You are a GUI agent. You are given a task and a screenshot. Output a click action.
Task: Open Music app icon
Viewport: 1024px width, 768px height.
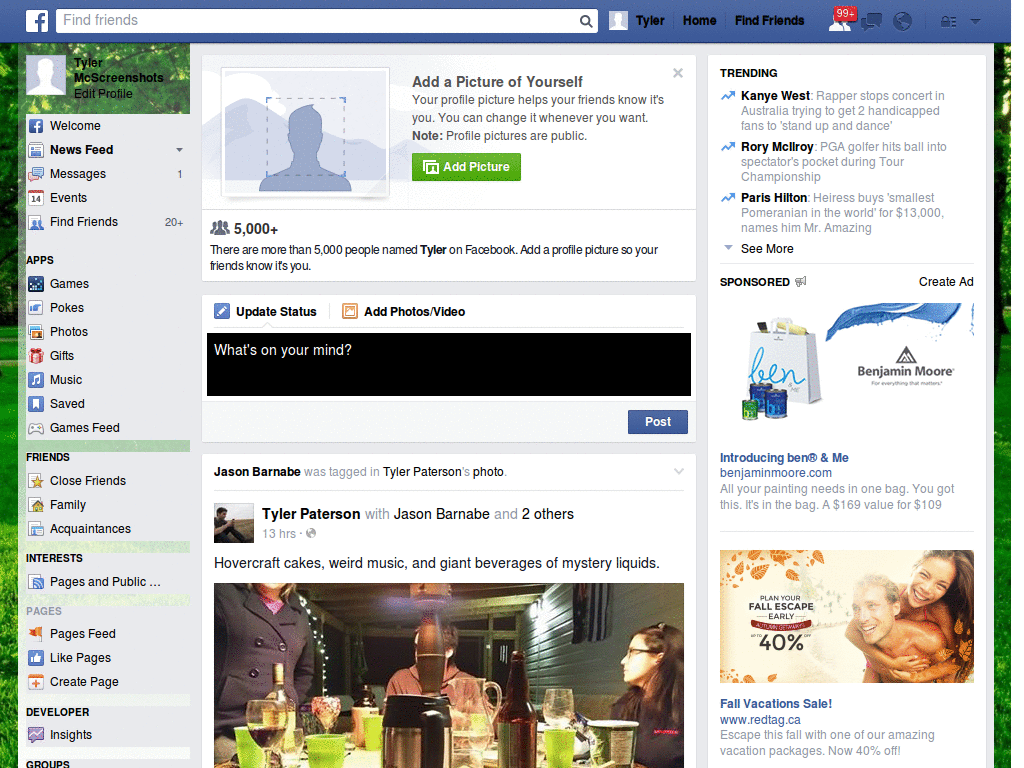(x=36, y=379)
